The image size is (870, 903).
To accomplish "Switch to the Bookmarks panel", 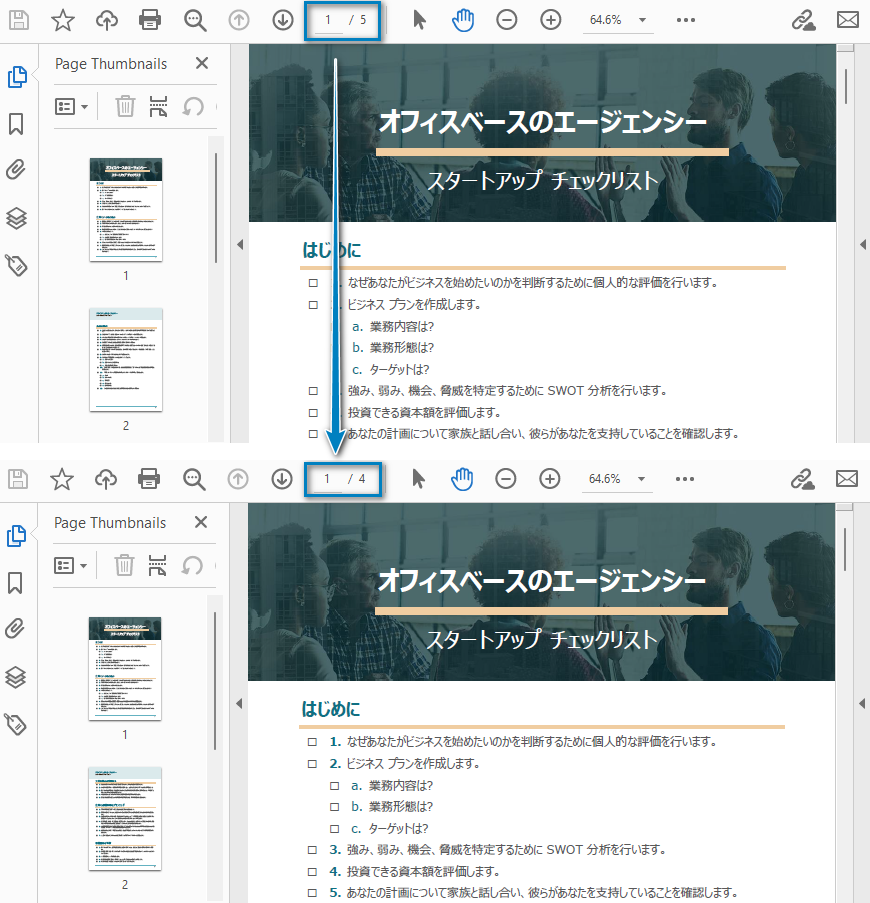I will [x=18, y=121].
